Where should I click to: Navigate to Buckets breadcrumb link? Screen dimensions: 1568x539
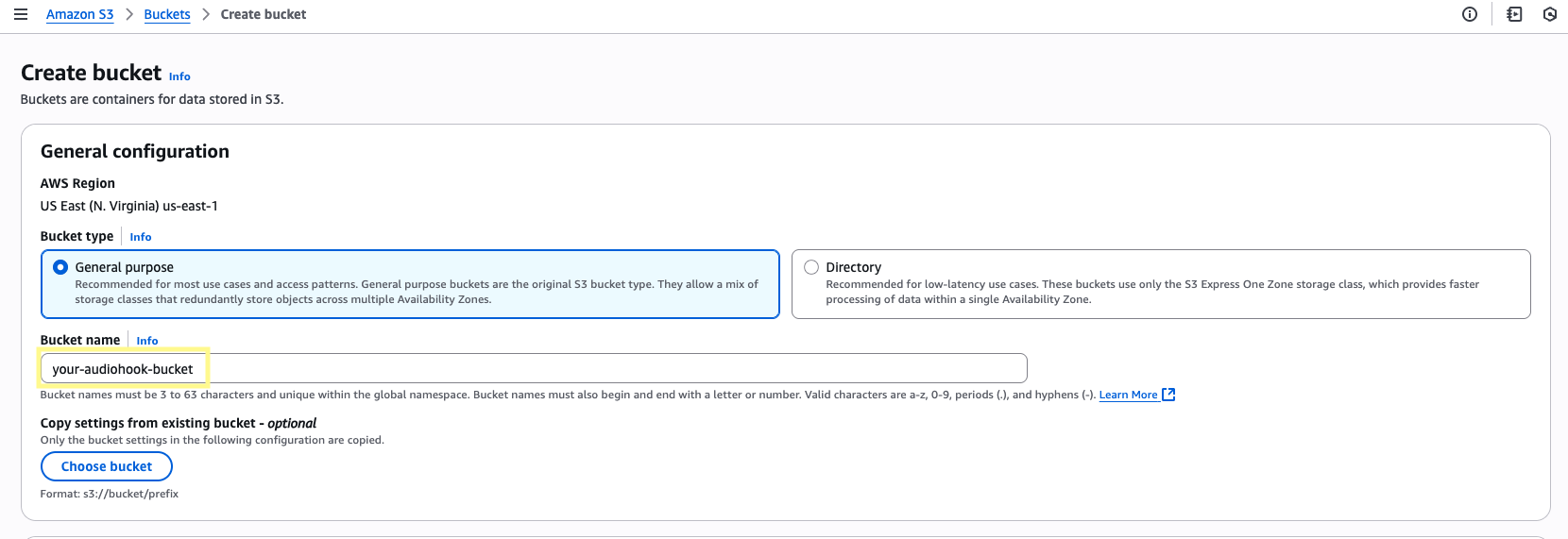tap(167, 14)
